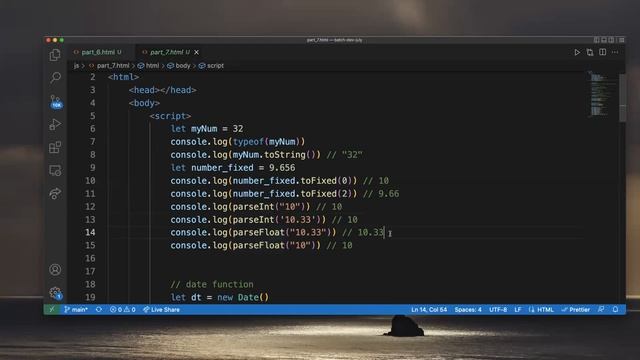
Task: Open the Search view in activity bar
Action: point(56,77)
